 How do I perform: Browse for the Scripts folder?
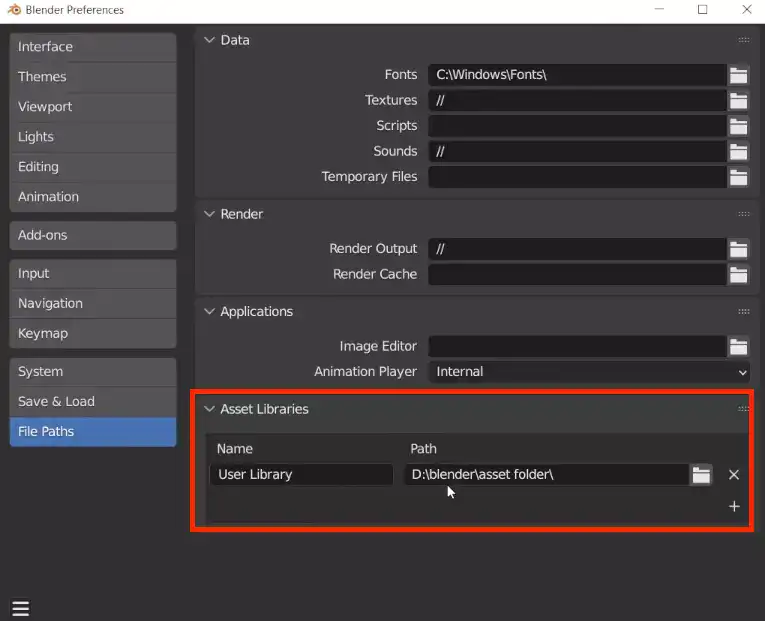(738, 126)
